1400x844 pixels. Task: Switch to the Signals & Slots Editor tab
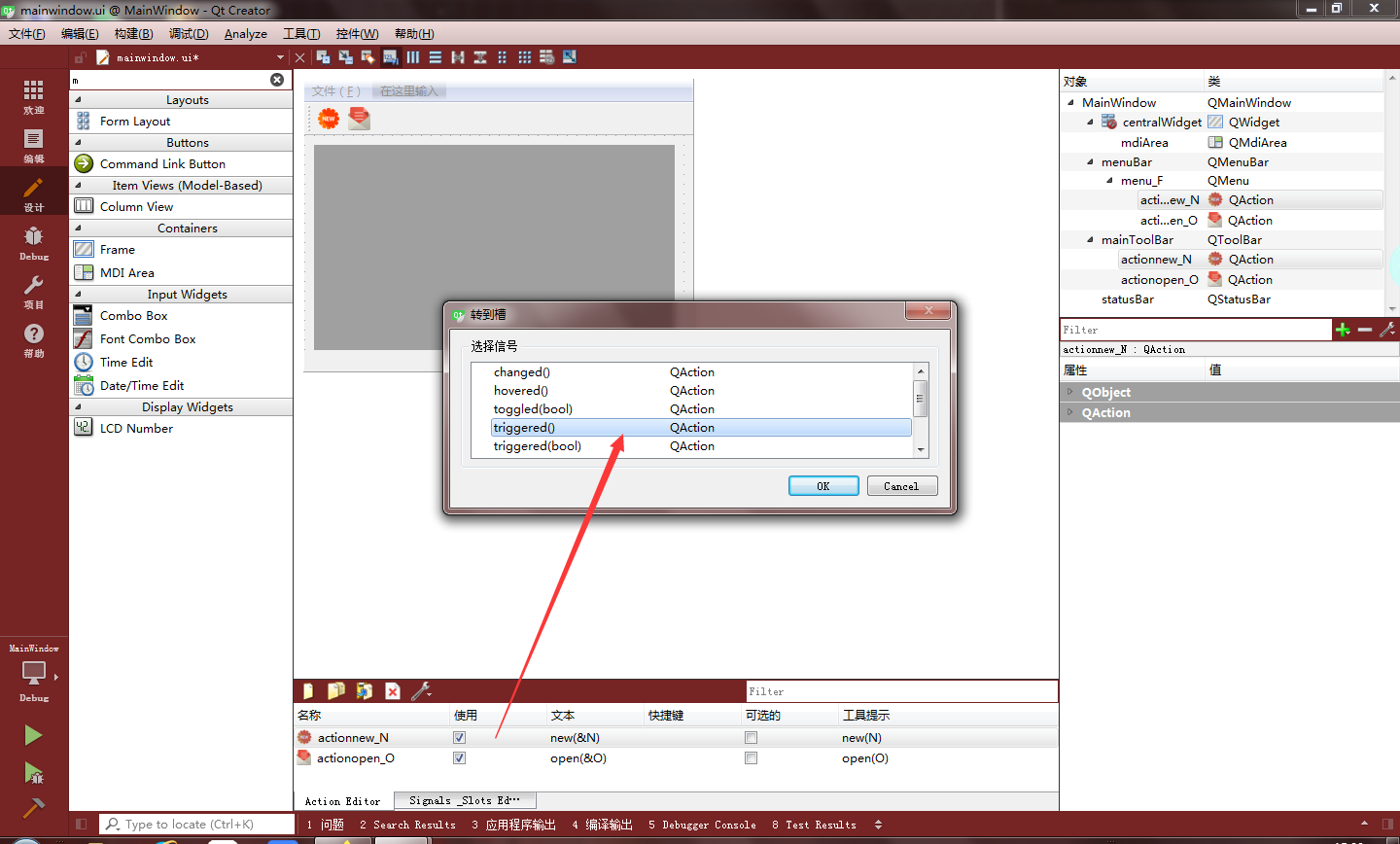465,800
